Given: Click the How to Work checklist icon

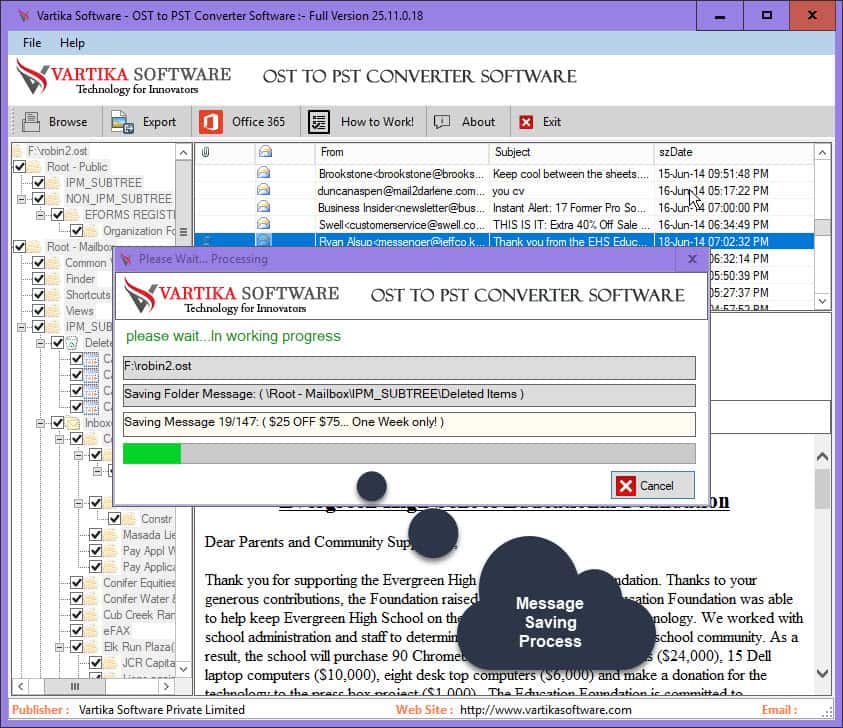Looking at the screenshot, I should pyautogui.click(x=318, y=122).
